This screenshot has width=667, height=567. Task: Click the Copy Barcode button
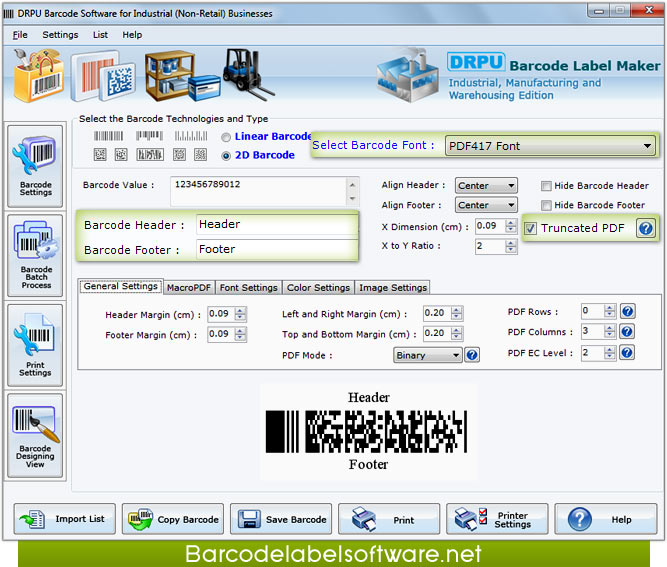click(x=173, y=519)
